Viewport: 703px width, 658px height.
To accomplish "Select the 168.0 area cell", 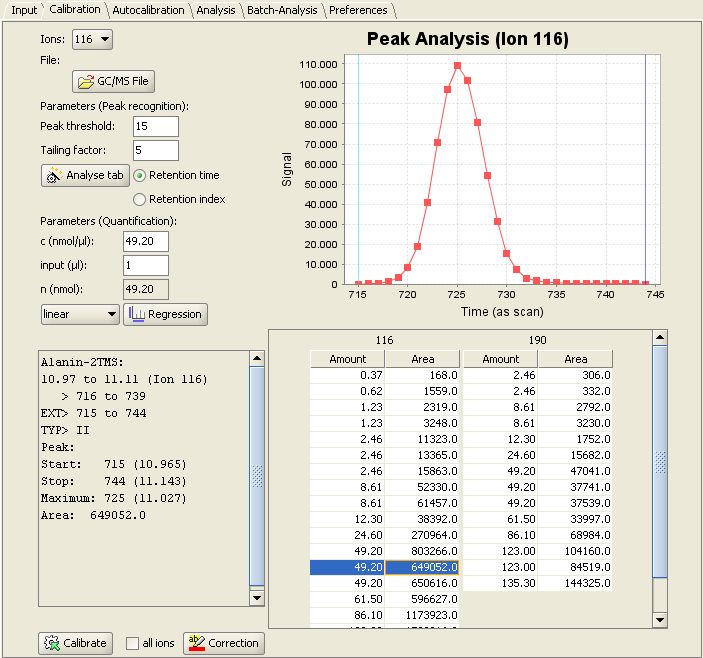I will pyautogui.click(x=422, y=376).
